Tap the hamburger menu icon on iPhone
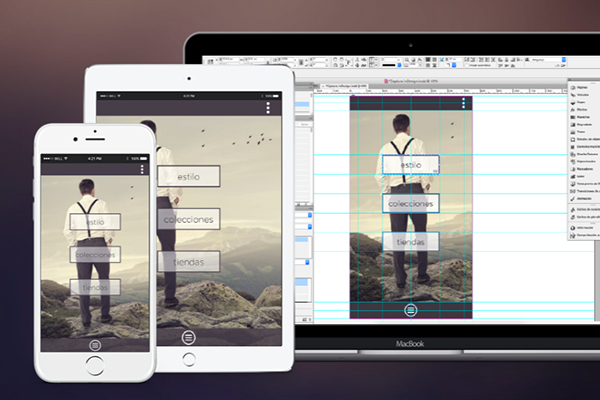The image size is (600, 400). pos(95,346)
